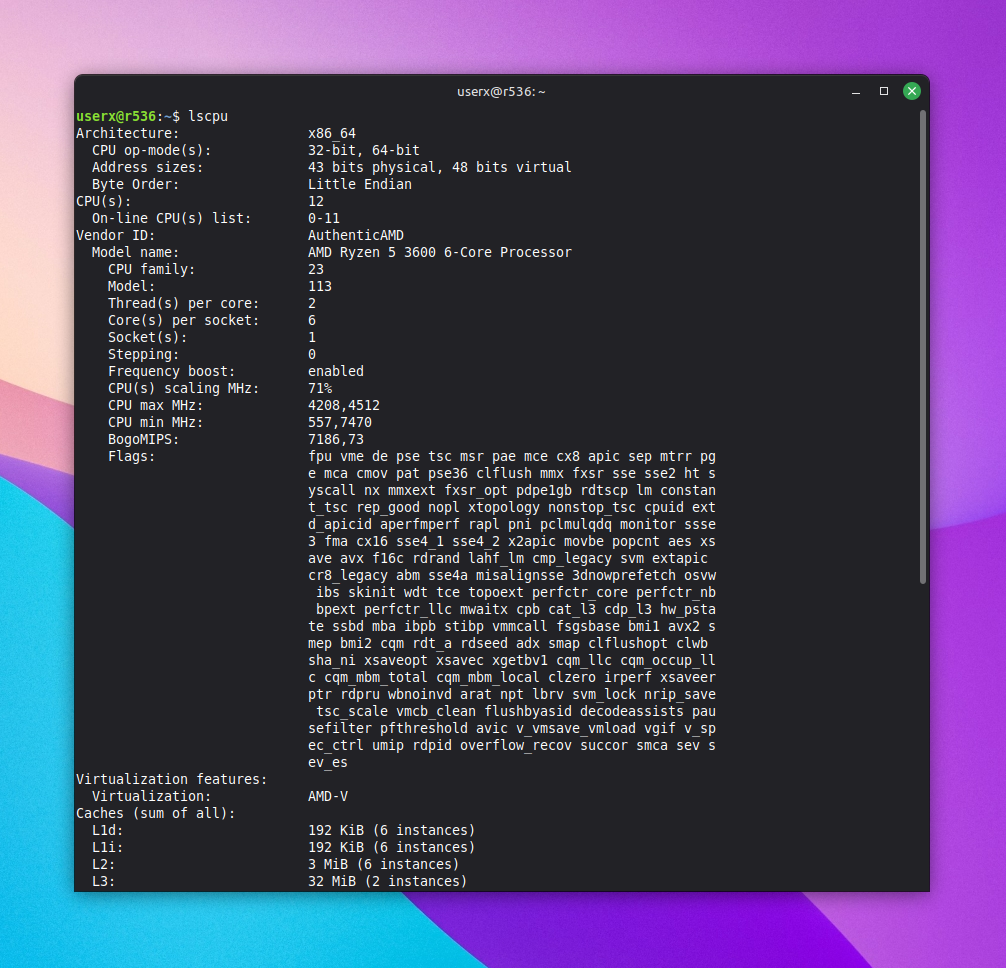Click the 'Caches (sum of all):' heading
1006x968 pixels.
(x=155, y=813)
